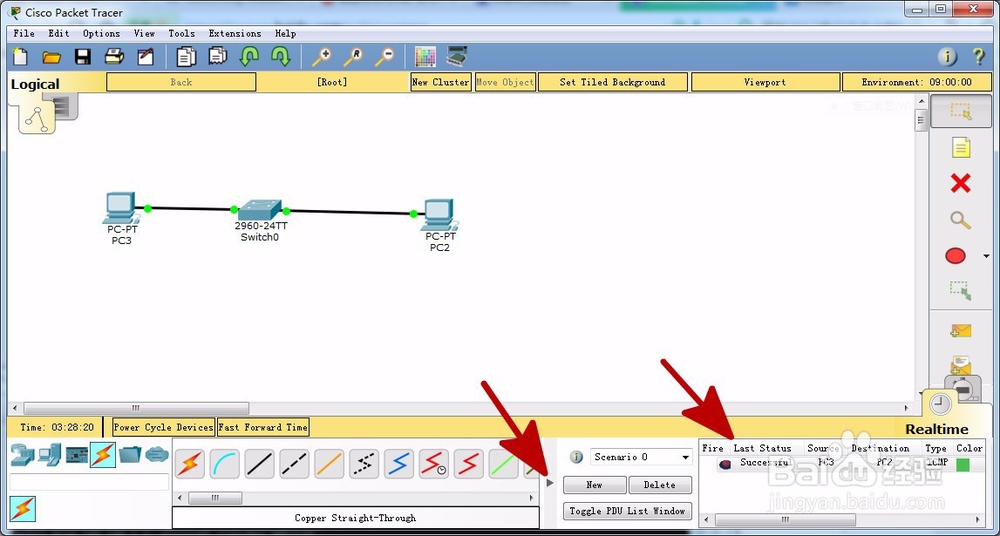Activate the Select tool in the right toolbar

960,111
